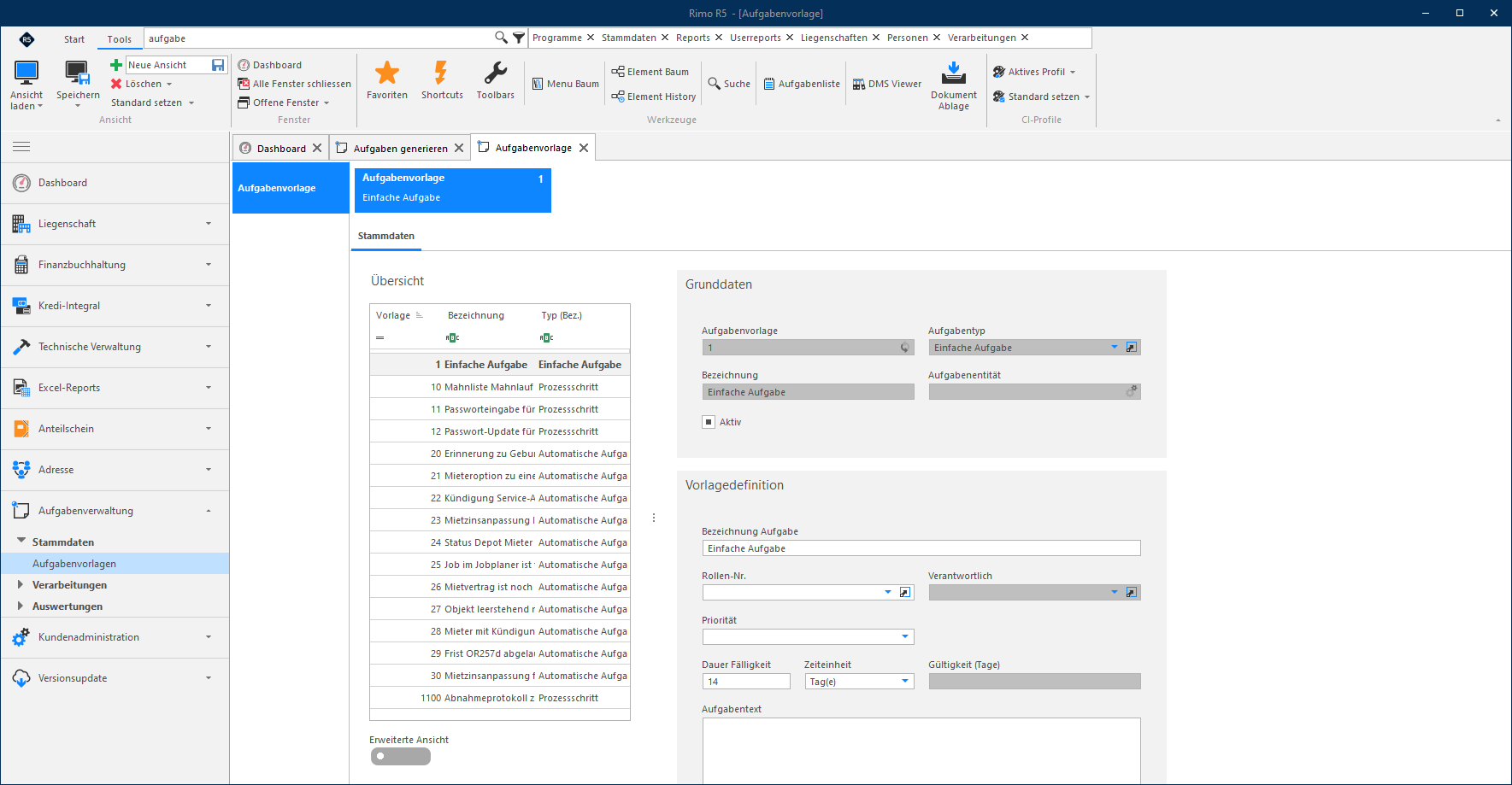Switch to the Dashboard document tab
The height and width of the screenshot is (785, 1512).
click(281, 148)
